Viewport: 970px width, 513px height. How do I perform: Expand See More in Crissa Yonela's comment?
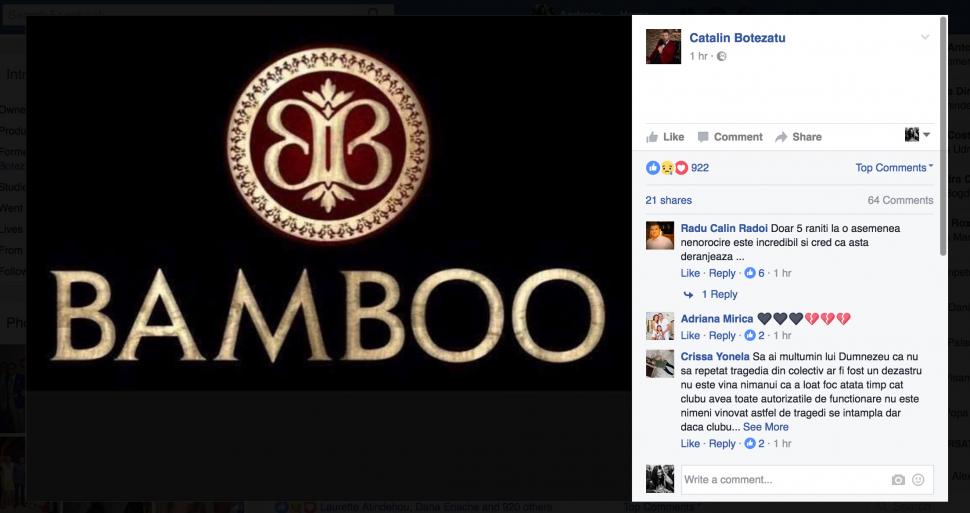765,427
